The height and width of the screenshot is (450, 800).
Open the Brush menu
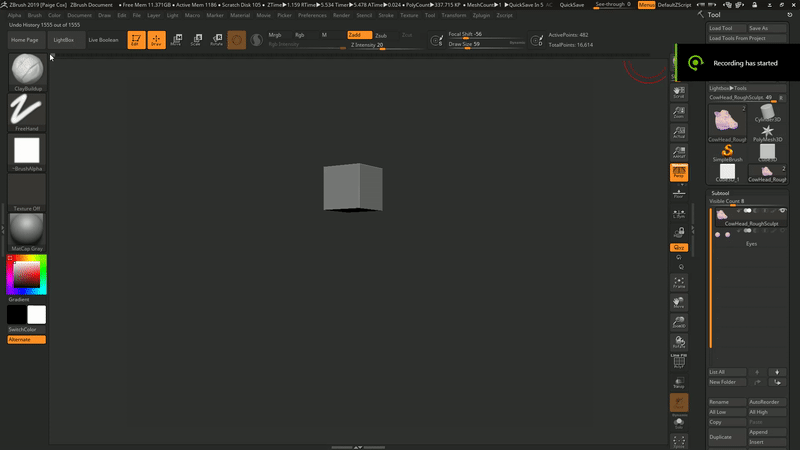(x=35, y=15)
